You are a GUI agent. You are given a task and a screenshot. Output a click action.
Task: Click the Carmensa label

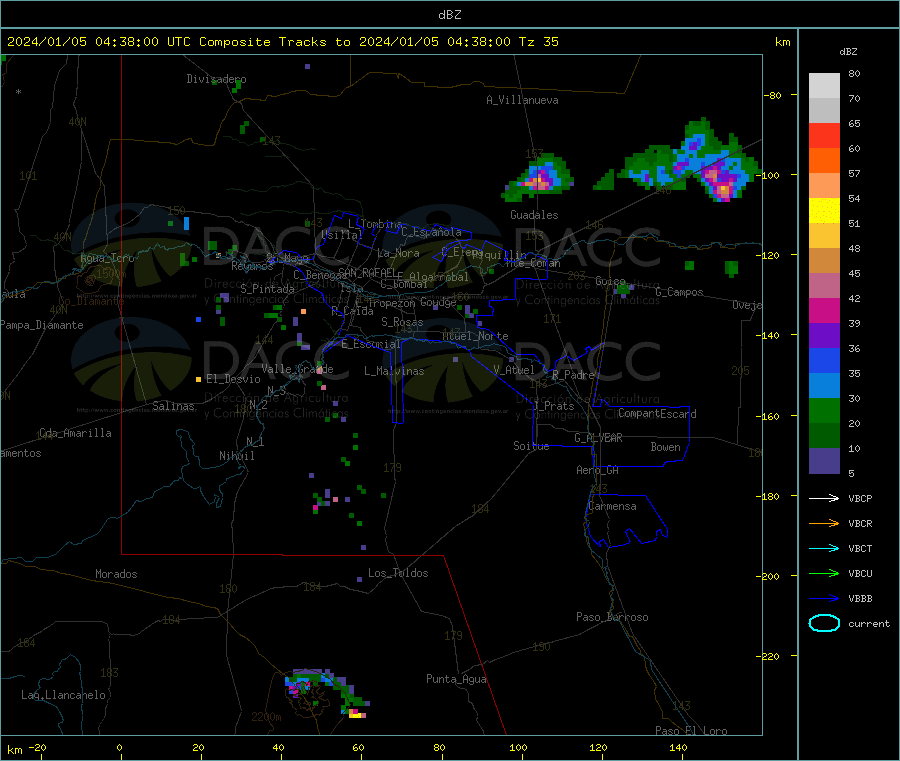(612, 506)
